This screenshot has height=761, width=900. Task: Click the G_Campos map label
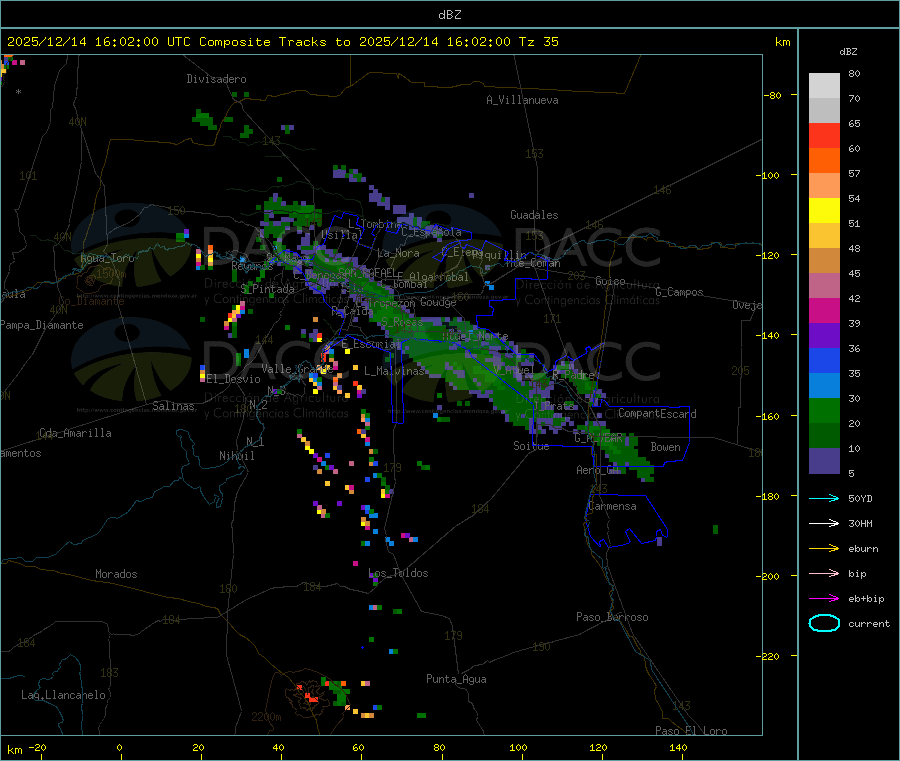click(x=680, y=292)
